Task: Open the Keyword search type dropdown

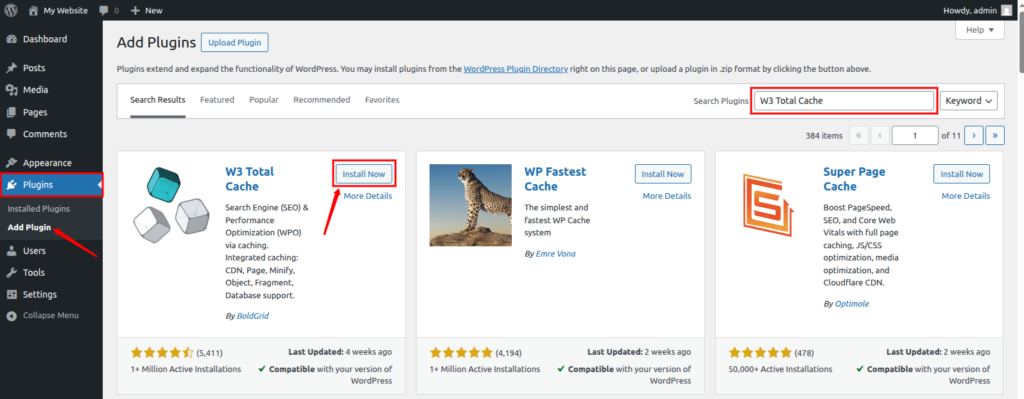Action: 968,101
